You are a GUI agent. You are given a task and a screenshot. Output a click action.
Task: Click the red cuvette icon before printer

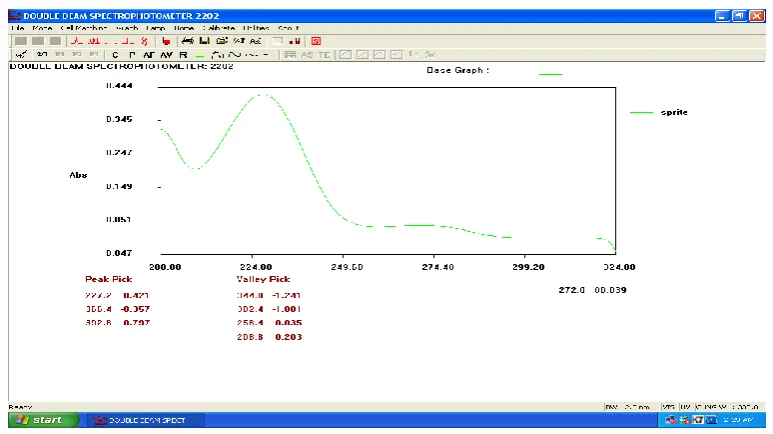point(166,41)
